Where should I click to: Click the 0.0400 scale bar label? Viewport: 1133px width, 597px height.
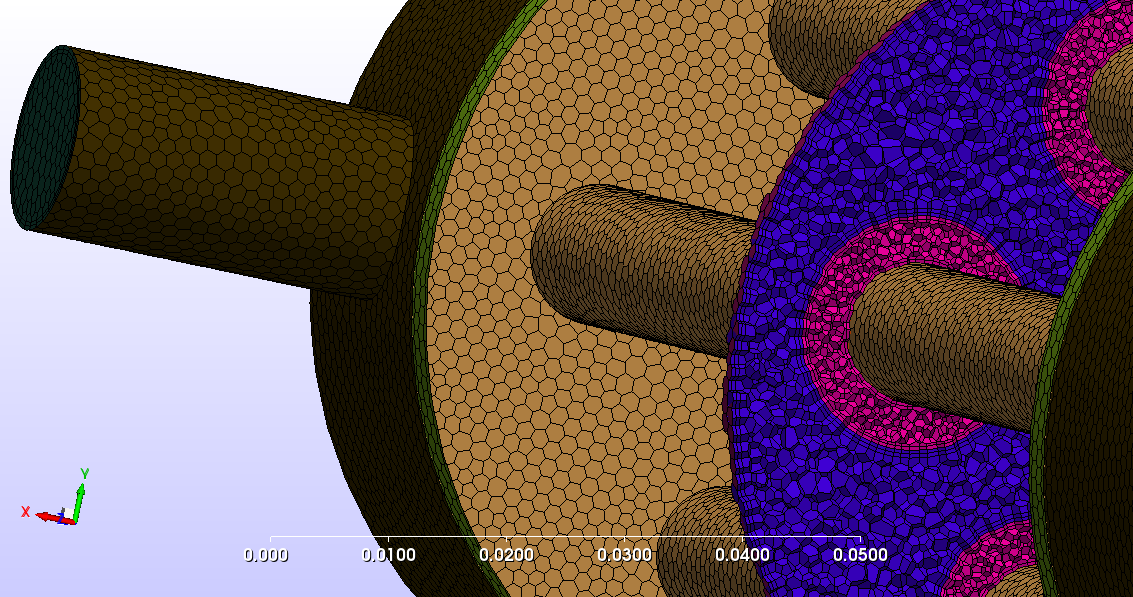click(x=742, y=555)
